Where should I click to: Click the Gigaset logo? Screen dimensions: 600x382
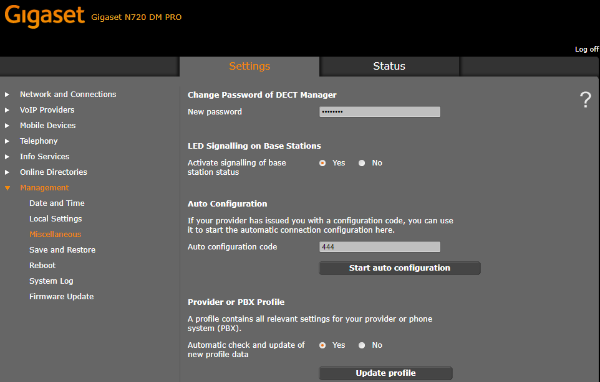[x=44, y=16]
